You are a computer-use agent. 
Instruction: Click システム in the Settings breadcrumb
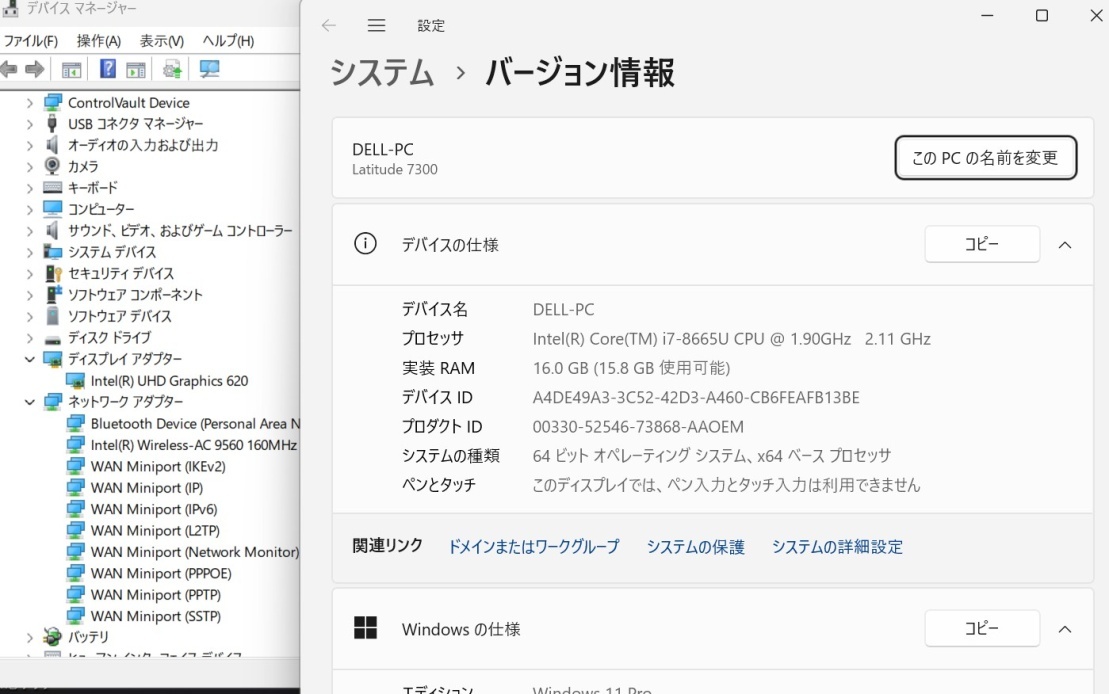pos(382,73)
